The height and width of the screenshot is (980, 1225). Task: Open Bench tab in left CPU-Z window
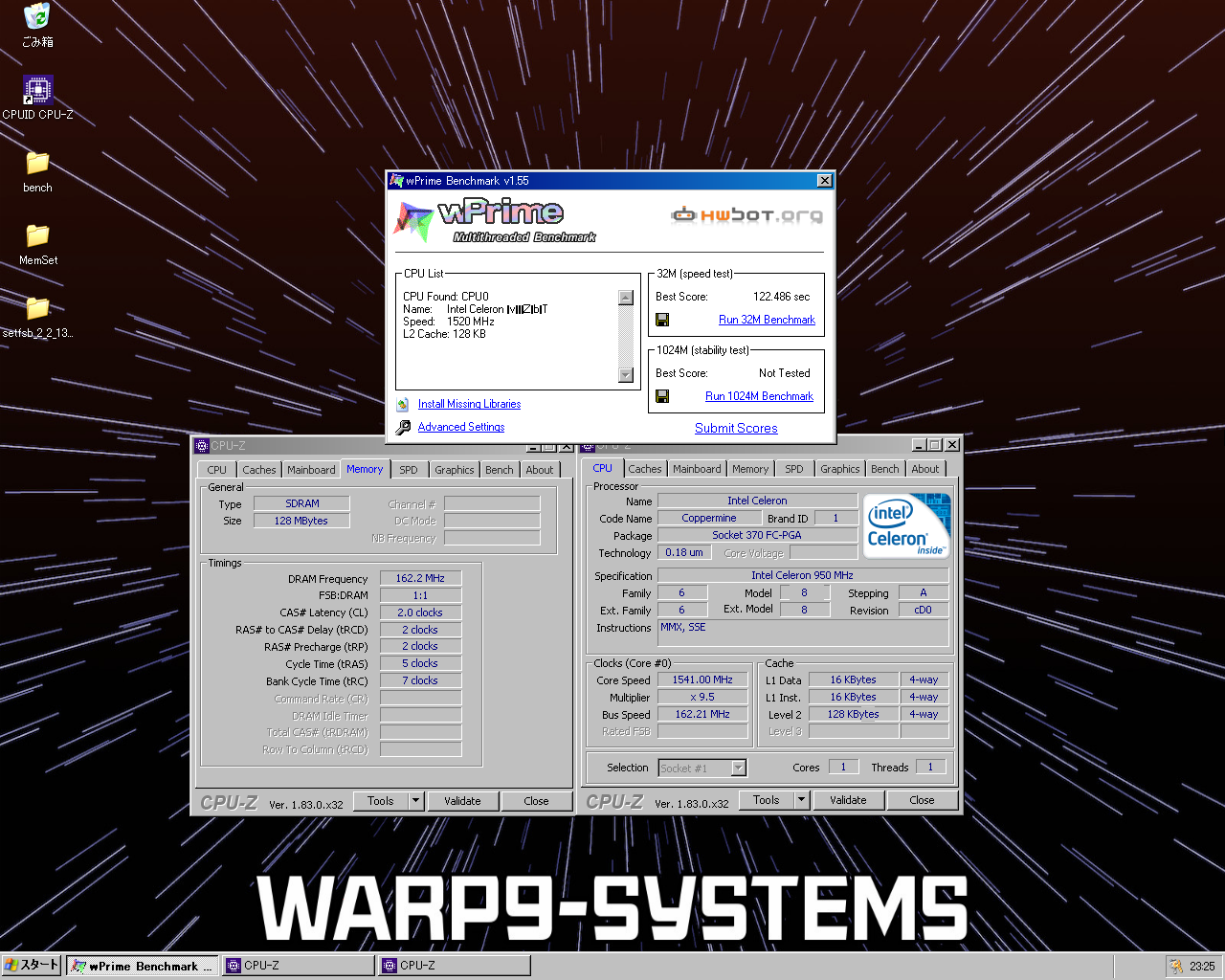(x=499, y=470)
